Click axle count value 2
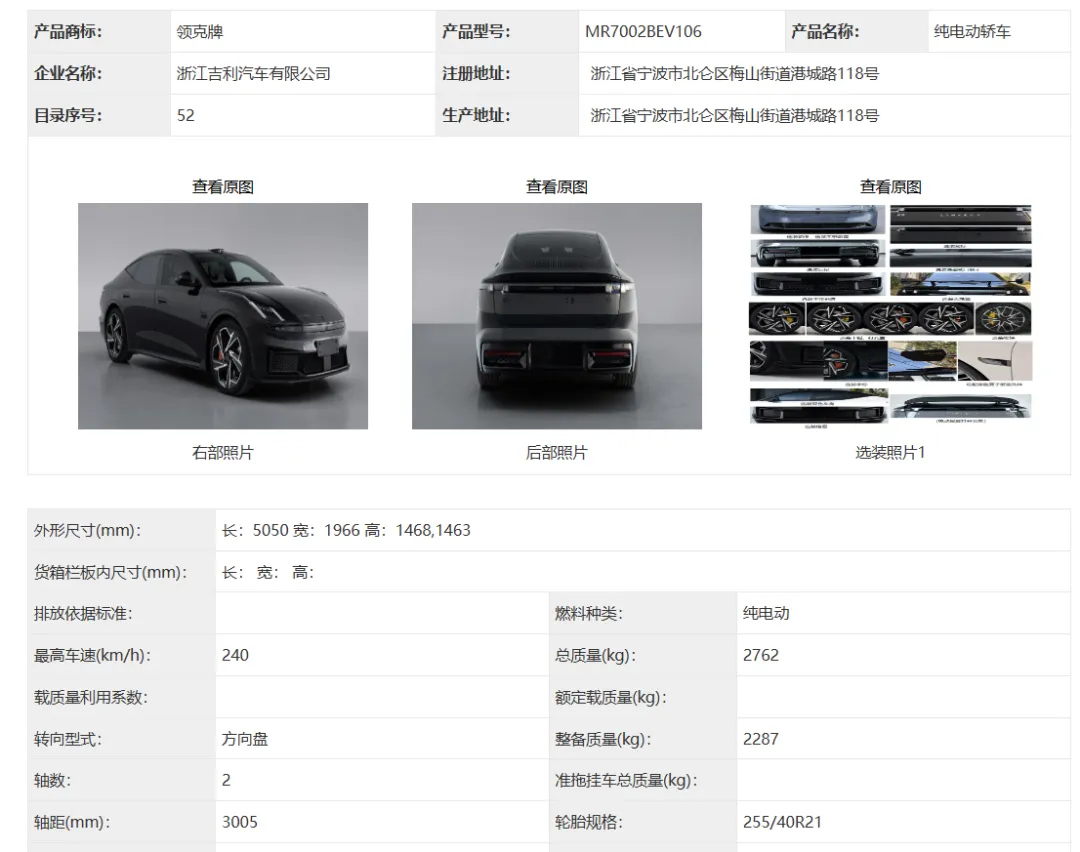Screen dimensions: 1080x852 (x=226, y=781)
